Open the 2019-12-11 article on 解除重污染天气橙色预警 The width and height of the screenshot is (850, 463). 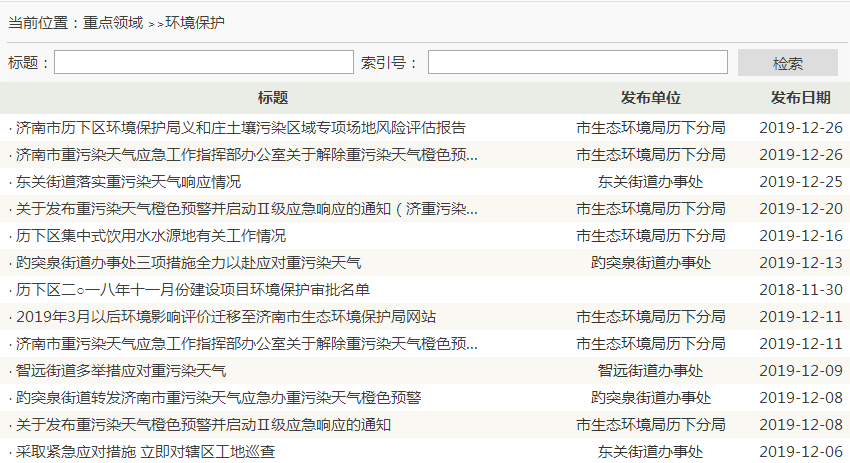pos(247,344)
